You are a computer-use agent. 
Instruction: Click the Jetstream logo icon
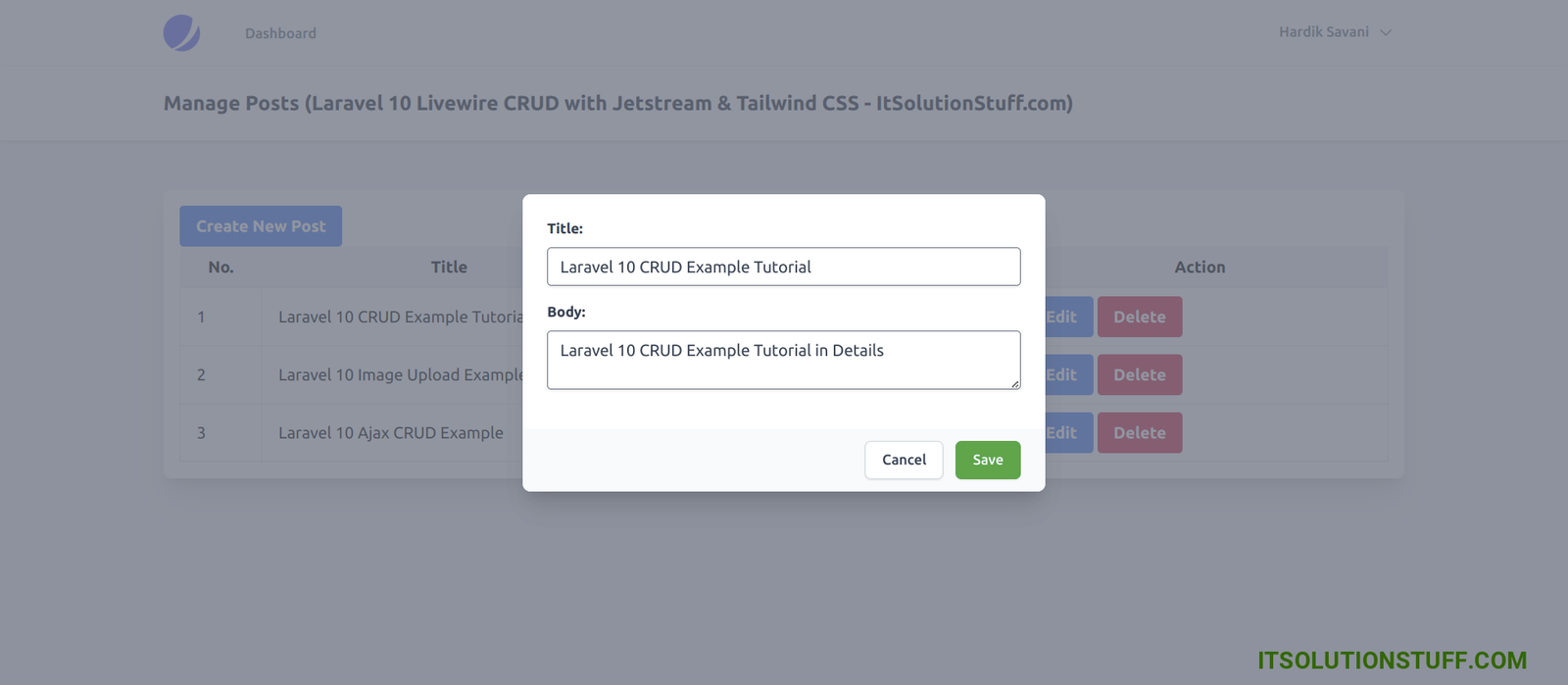click(x=181, y=33)
